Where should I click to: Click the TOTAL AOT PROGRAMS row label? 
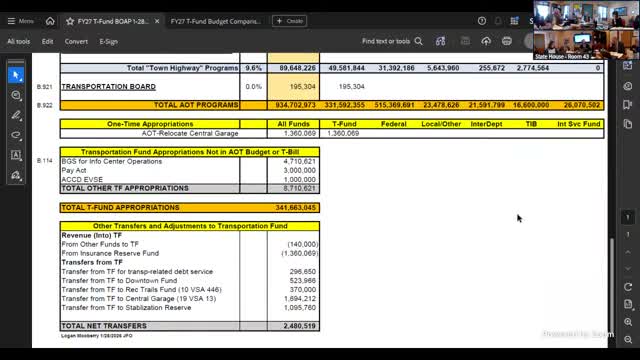[196, 105]
